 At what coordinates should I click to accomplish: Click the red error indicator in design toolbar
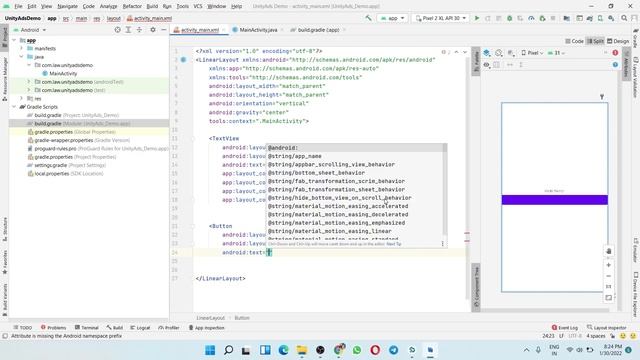click(x=615, y=53)
